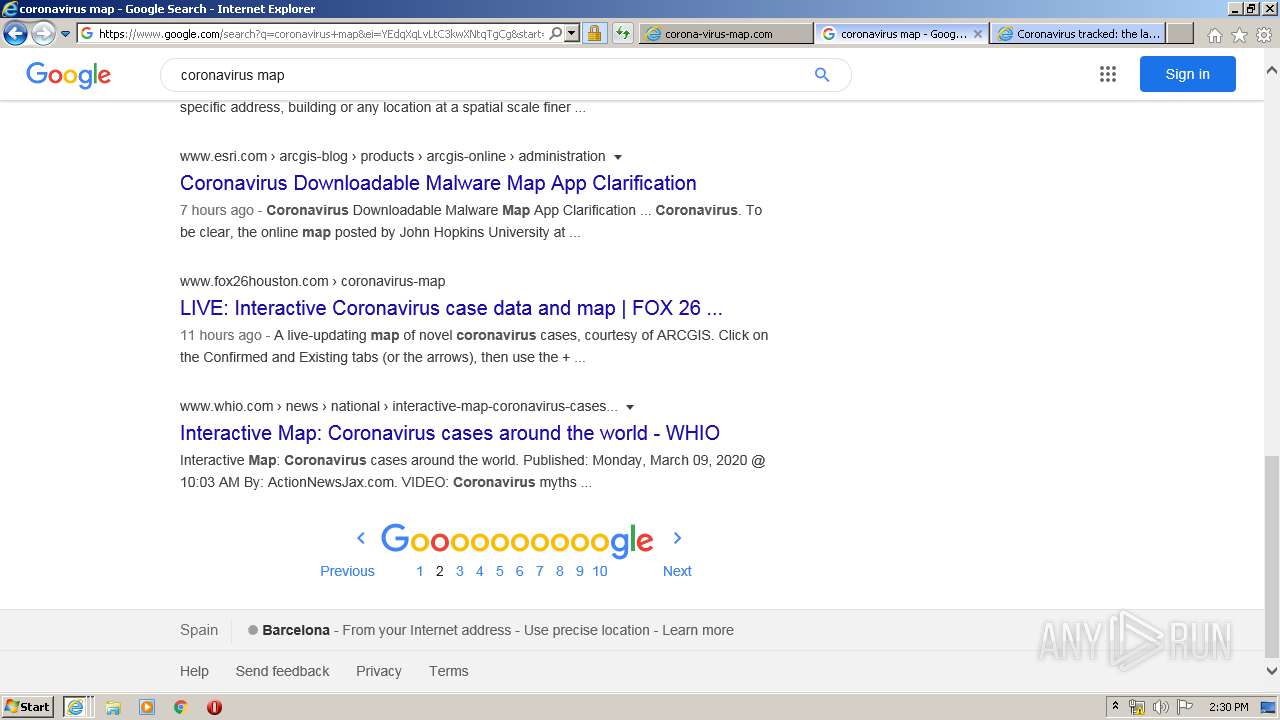Open the Help footer link
This screenshot has width=1280, height=720.
tap(194, 671)
